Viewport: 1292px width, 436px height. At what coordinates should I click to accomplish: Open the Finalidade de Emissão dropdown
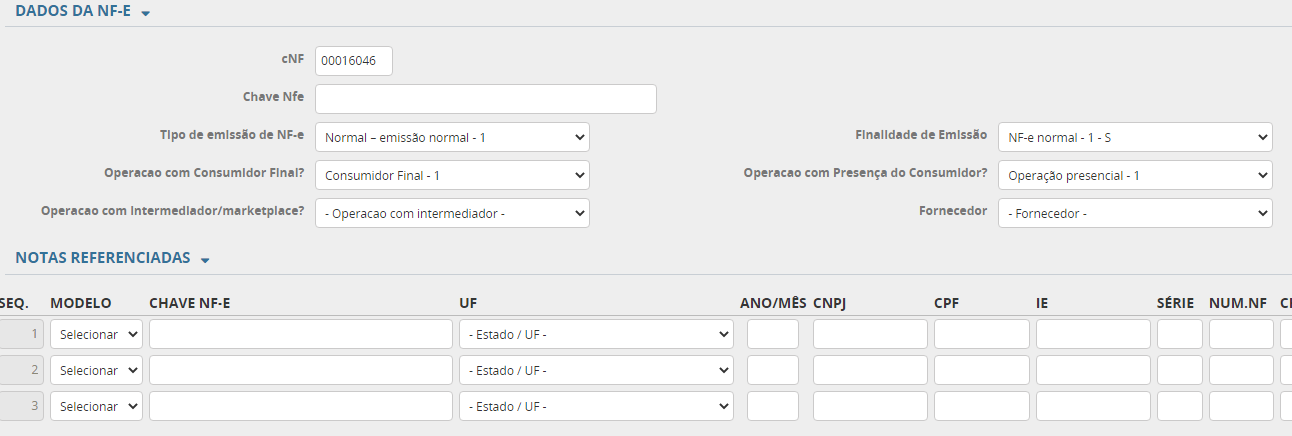point(1134,137)
